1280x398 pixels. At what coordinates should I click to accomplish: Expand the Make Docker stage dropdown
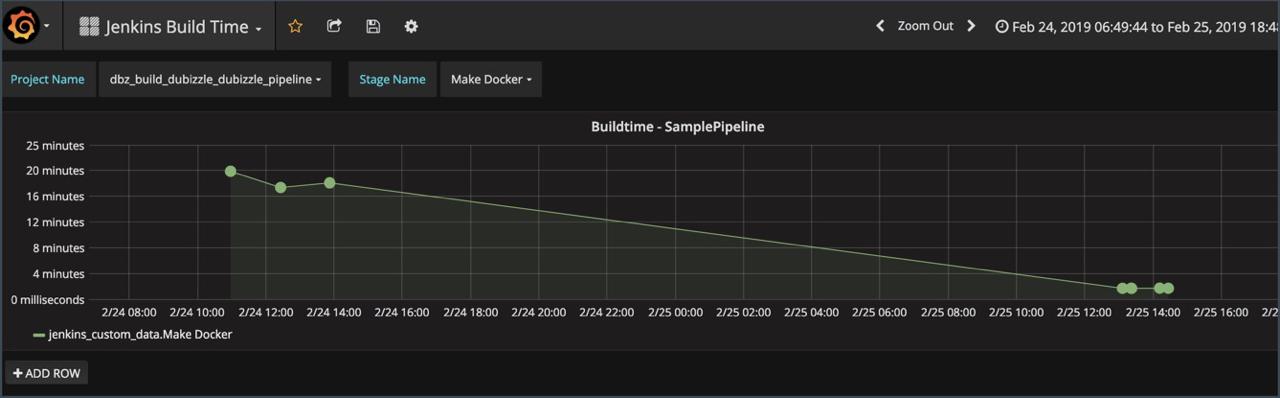tap(491, 79)
